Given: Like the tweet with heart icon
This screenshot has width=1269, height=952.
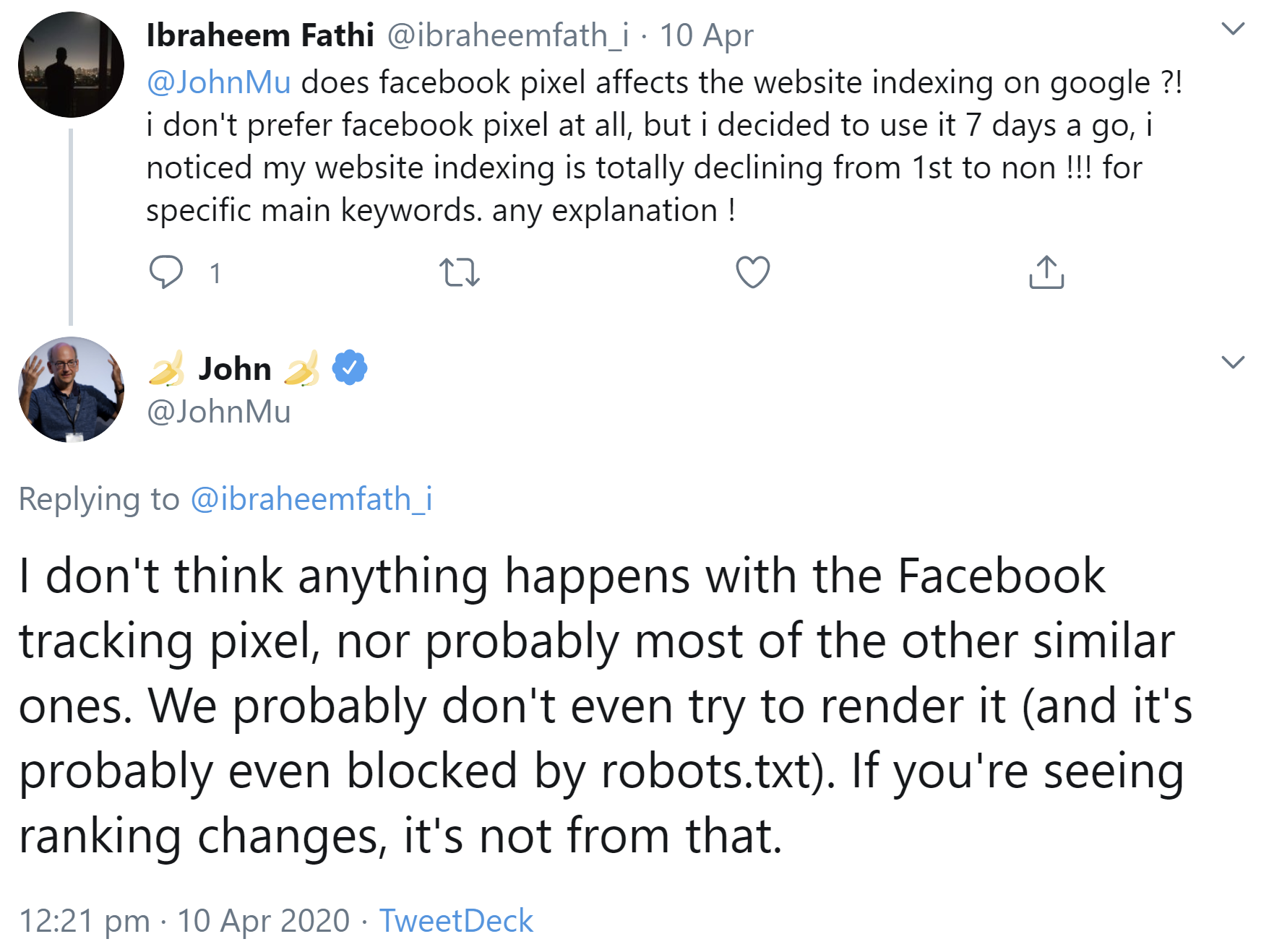Looking at the screenshot, I should pyautogui.click(x=752, y=272).
